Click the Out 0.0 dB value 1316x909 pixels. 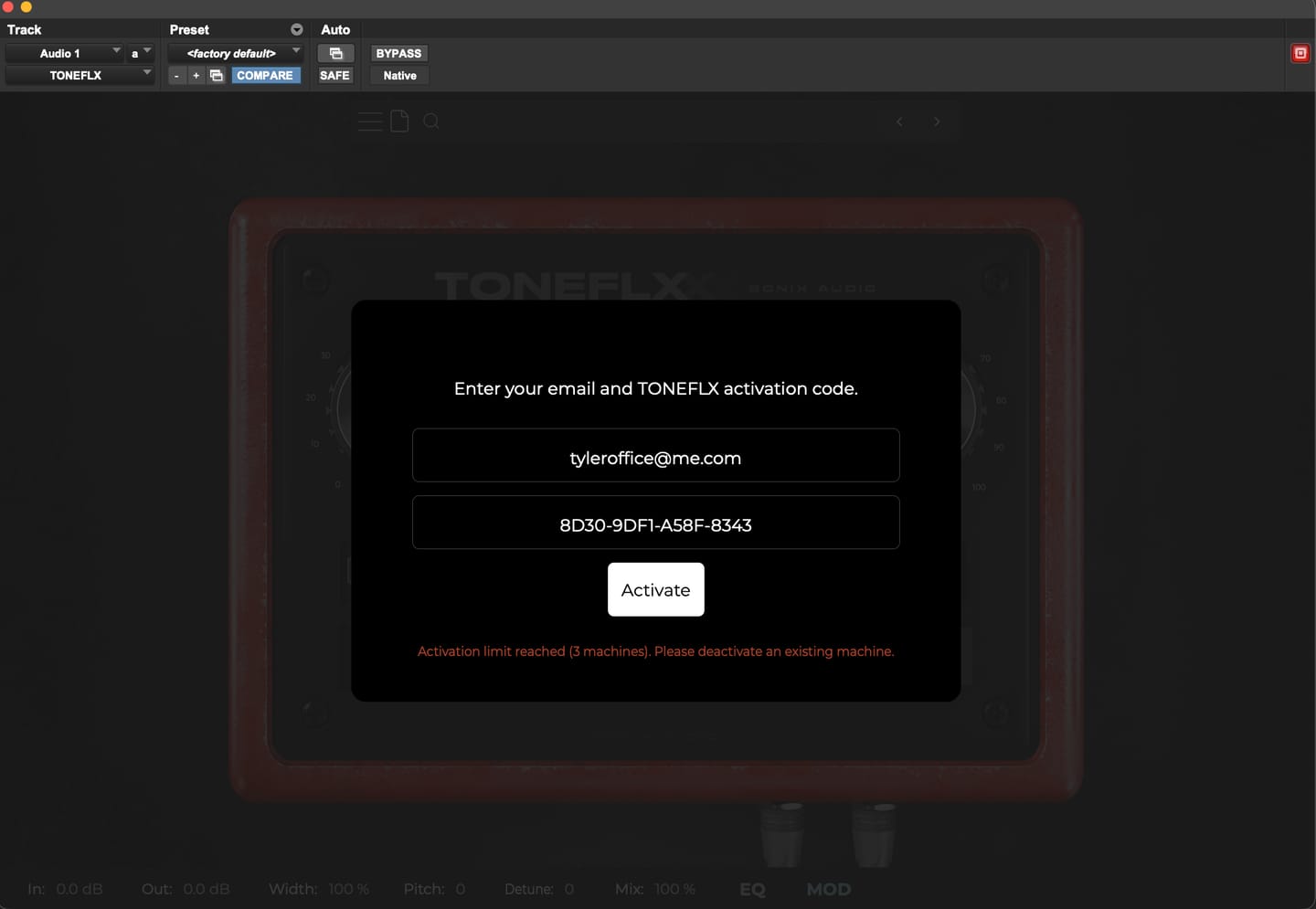[207, 889]
